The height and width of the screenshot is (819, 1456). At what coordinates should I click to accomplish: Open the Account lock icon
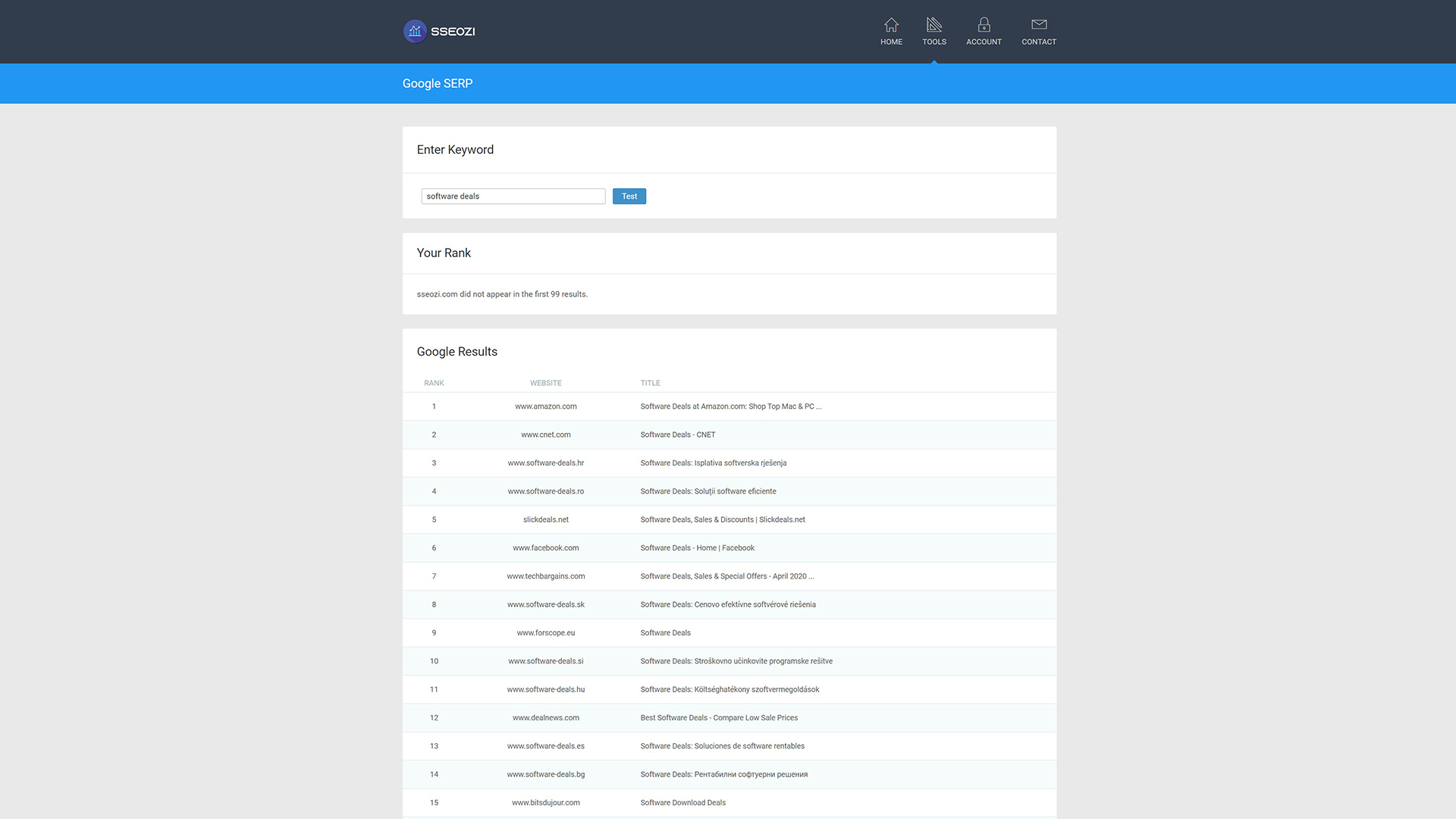[x=984, y=24]
